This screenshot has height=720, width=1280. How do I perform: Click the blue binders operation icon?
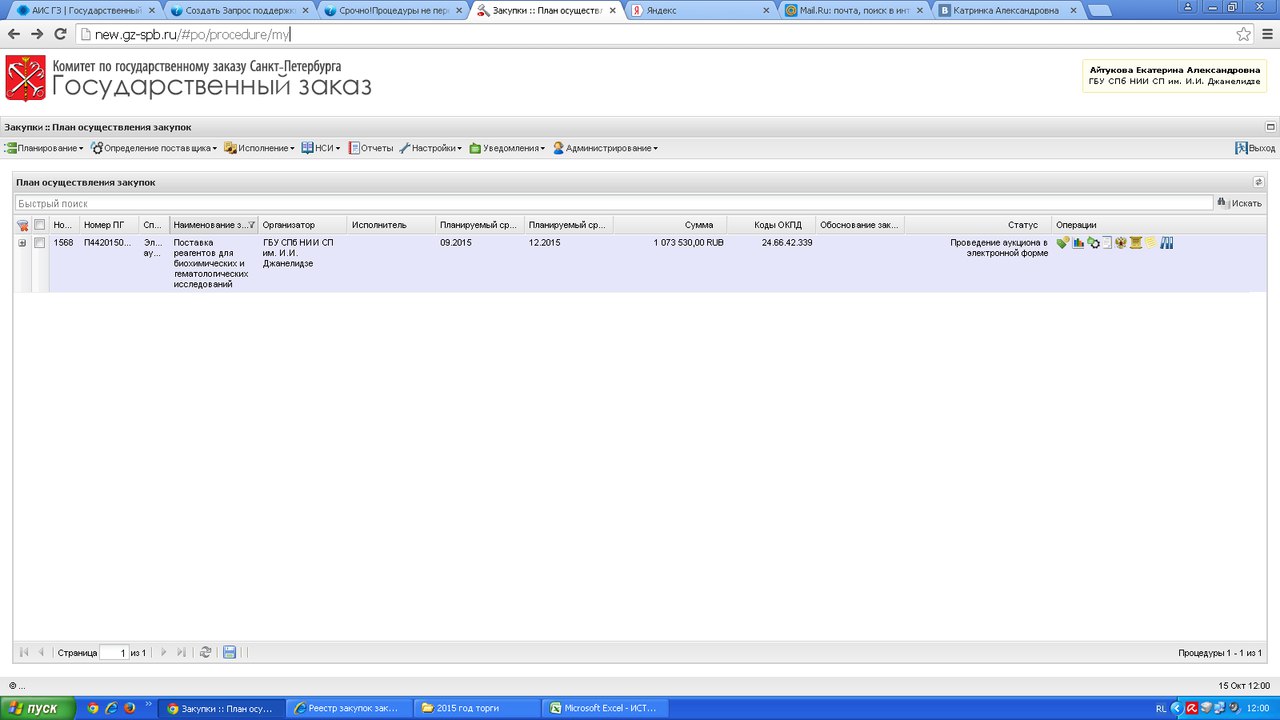click(1167, 243)
